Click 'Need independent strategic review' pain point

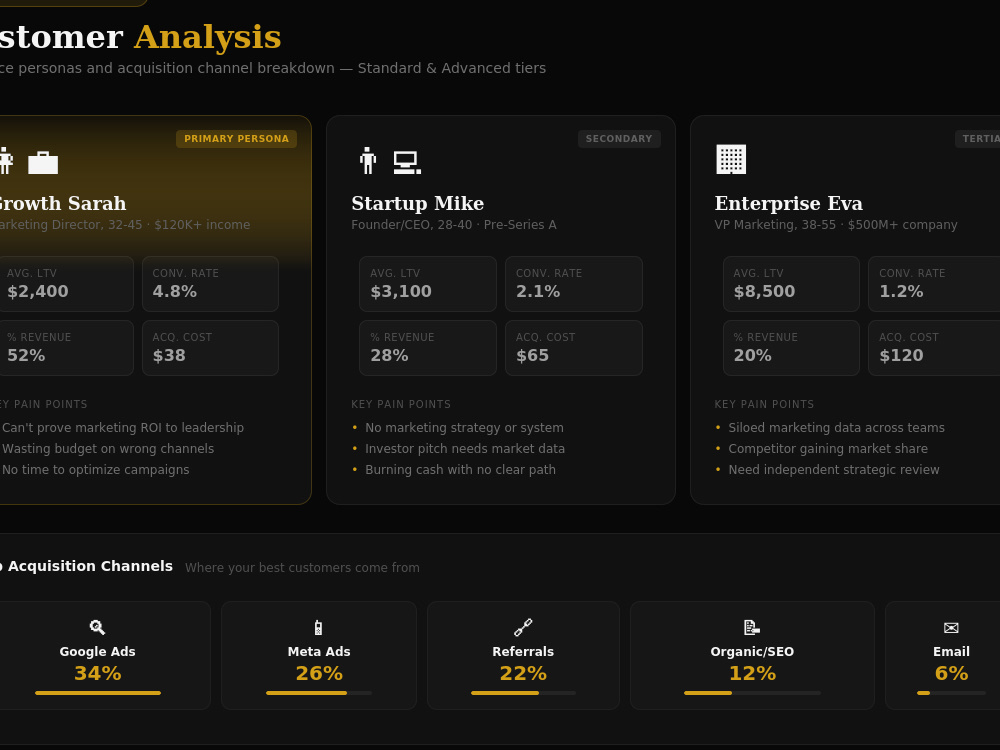[834, 470]
